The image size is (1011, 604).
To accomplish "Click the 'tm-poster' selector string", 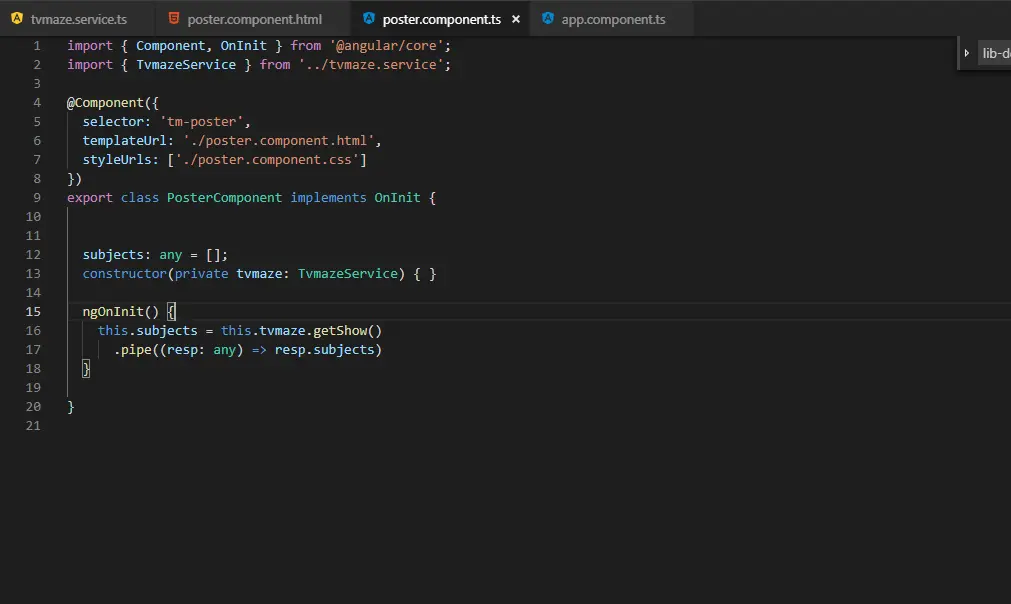I will 201,121.
